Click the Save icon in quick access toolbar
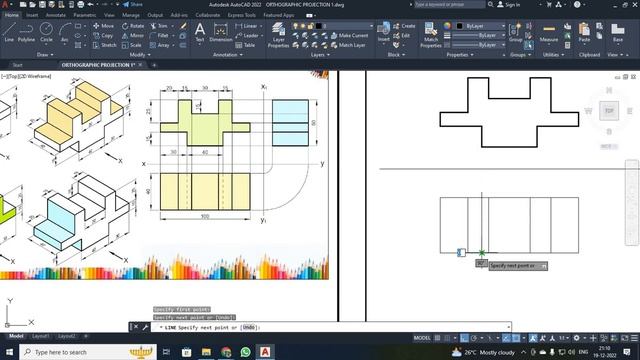The height and width of the screenshot is (360, 640). tap(42, 4)
